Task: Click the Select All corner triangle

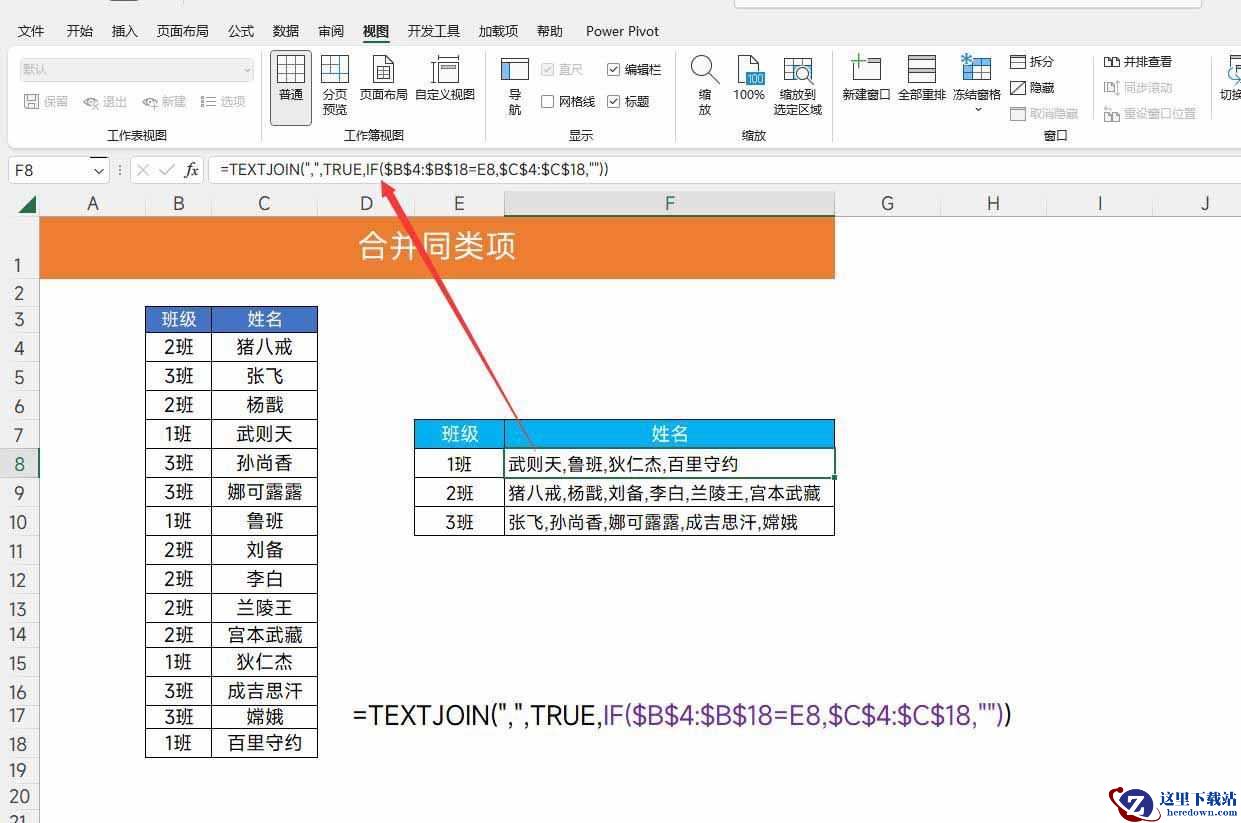Action: coord(27,204)
